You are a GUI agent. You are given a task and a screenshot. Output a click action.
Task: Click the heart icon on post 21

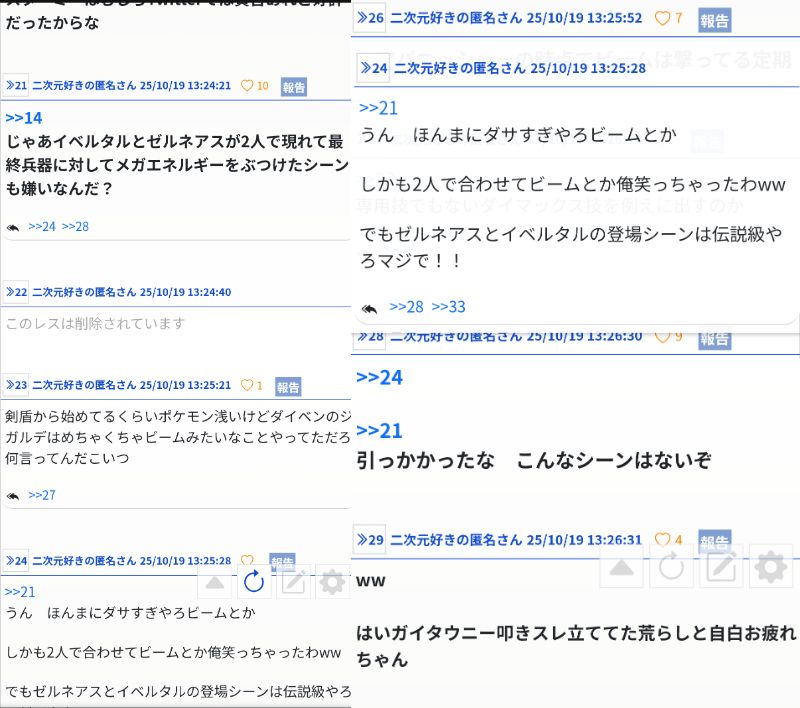click(247, 86)
